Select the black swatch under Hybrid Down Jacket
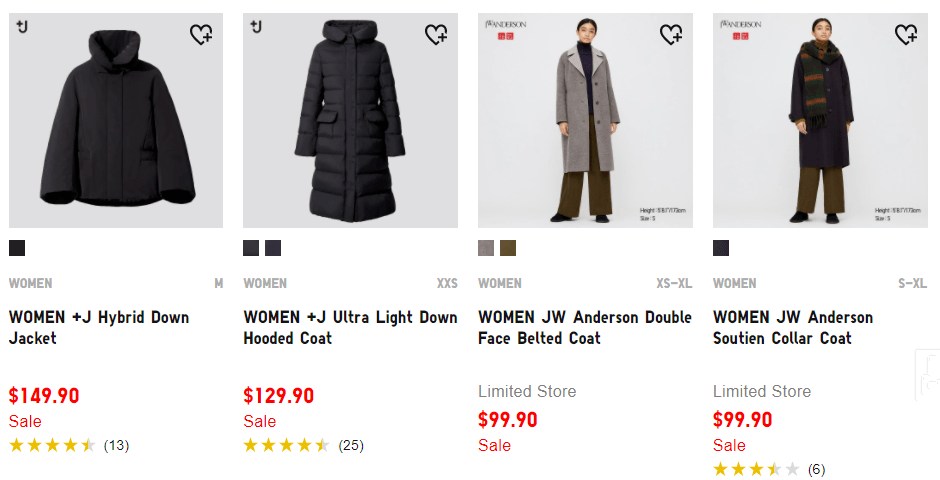 tap(17, 248)
